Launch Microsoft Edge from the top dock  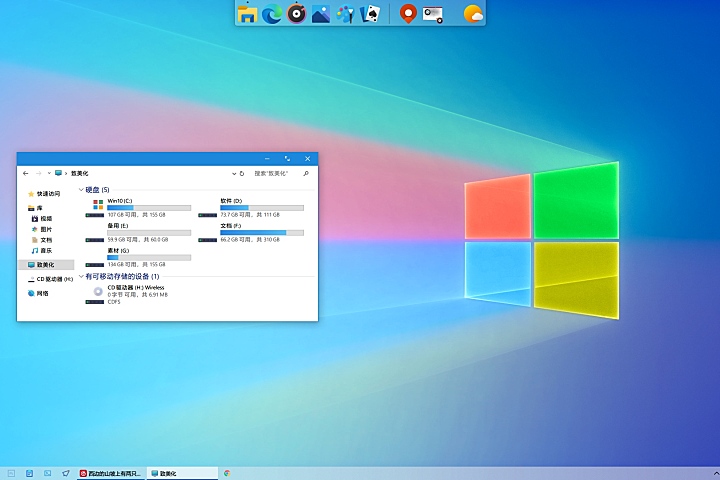[272, 14]
